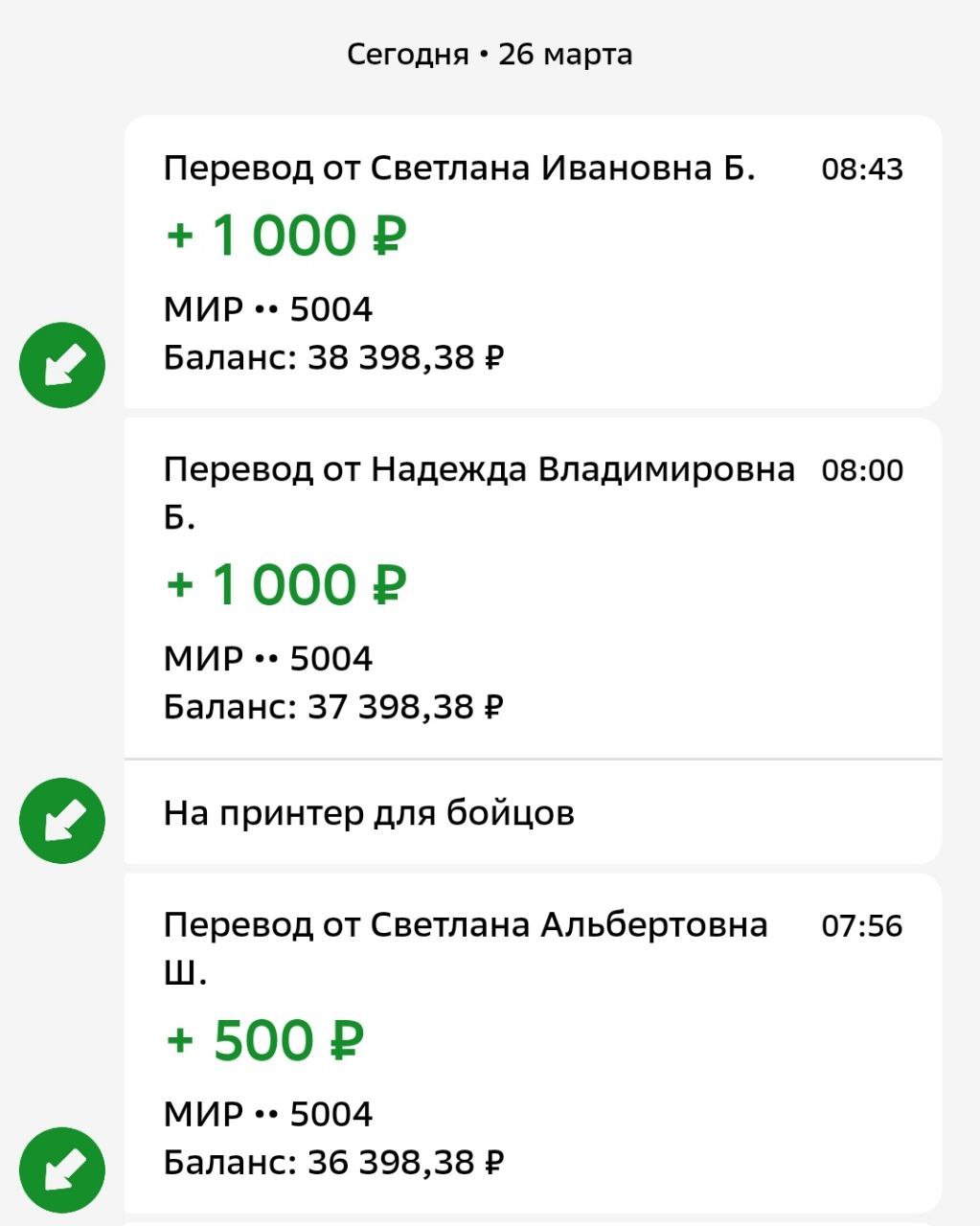Click the 07:56 timestamp
The height and width of the screenshot is (1226, 980).
862,926
